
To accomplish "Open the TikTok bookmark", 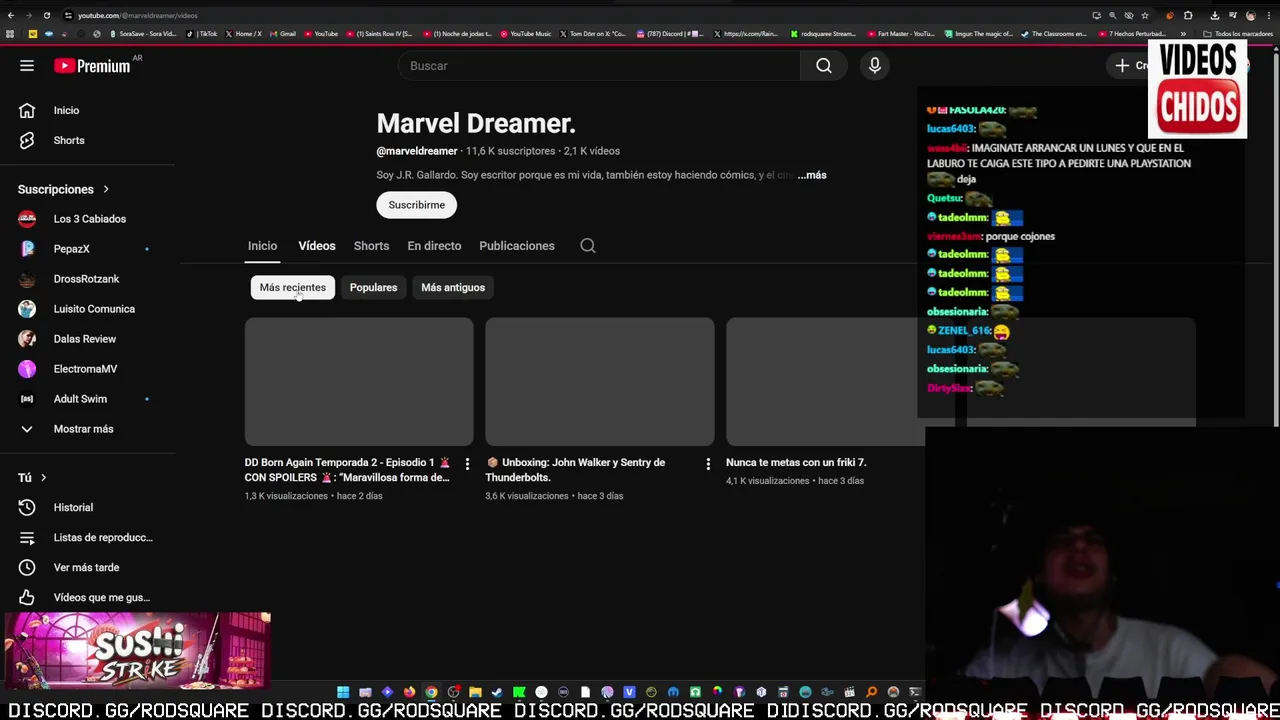I will 203,34.
